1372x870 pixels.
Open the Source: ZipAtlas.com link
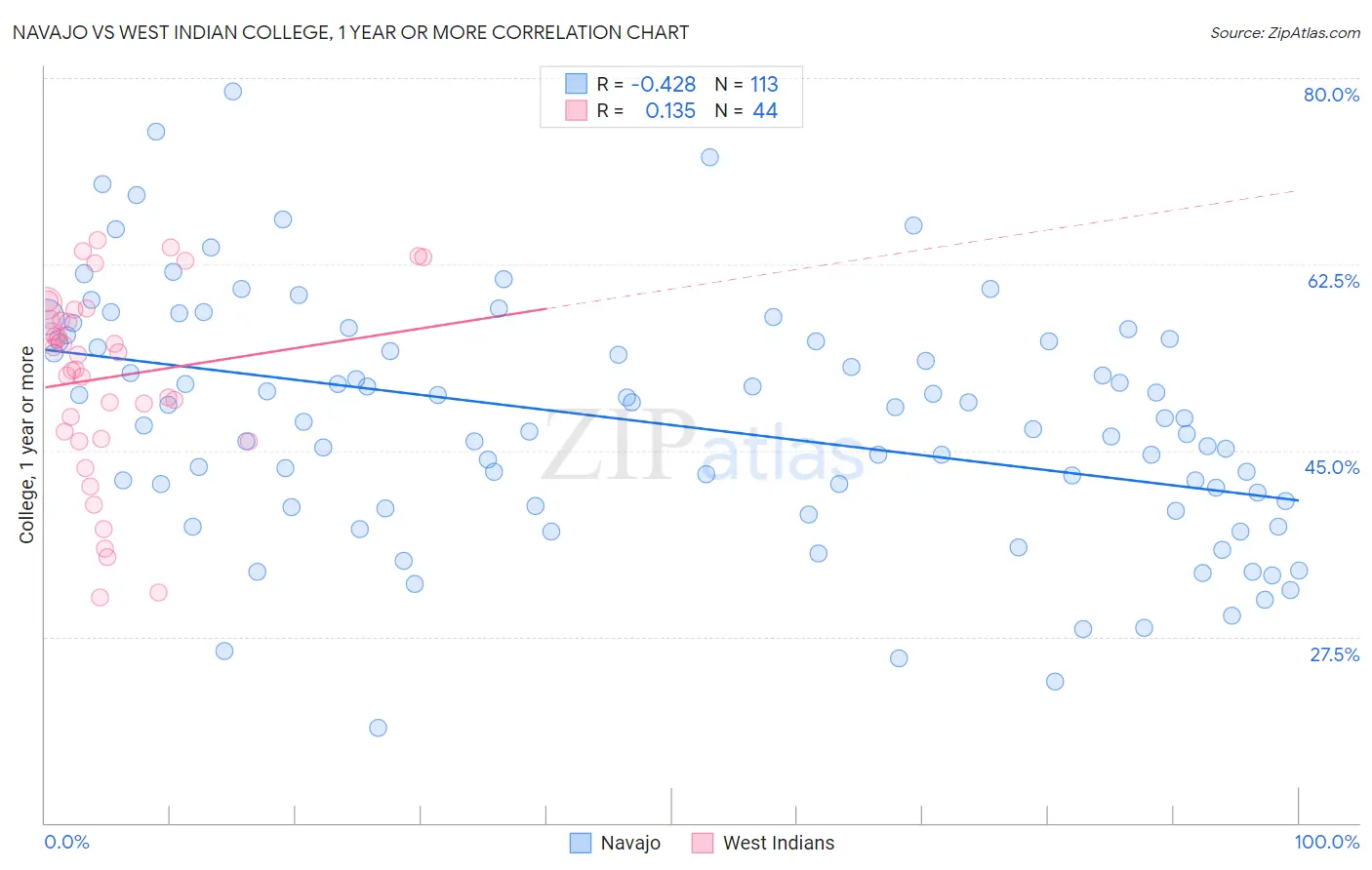[1285, 32]
